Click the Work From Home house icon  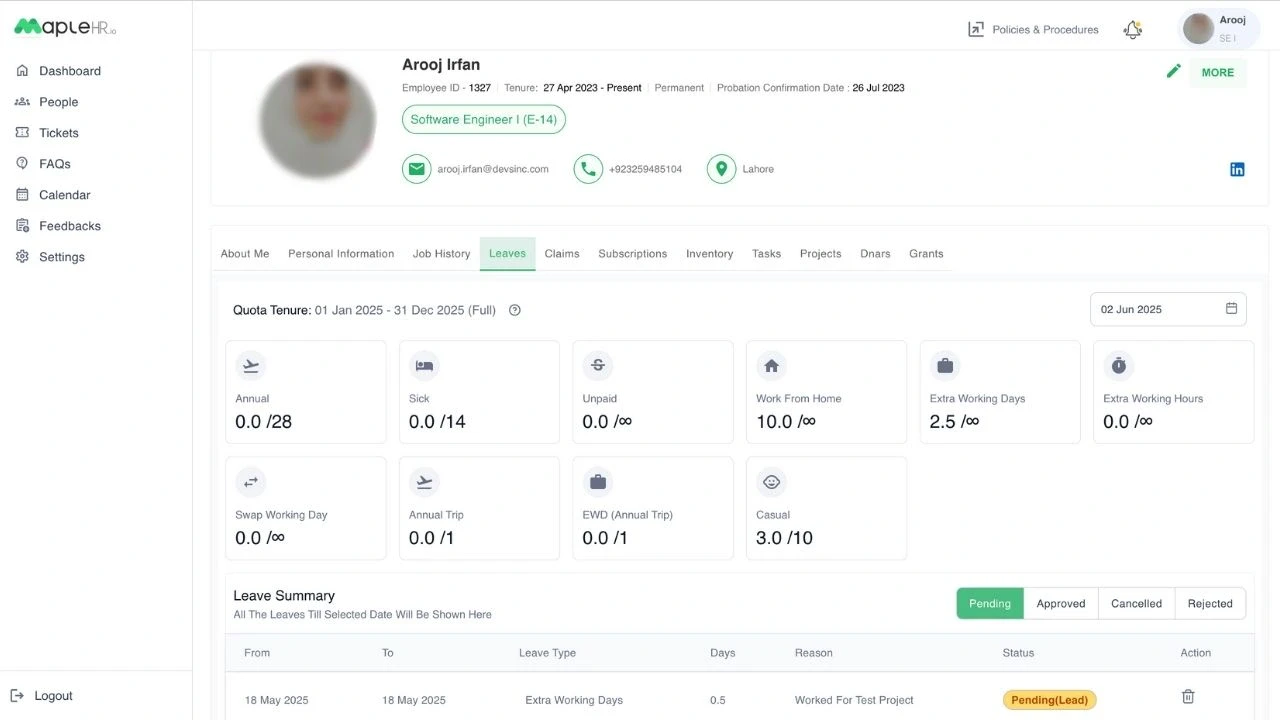point(771,366)
